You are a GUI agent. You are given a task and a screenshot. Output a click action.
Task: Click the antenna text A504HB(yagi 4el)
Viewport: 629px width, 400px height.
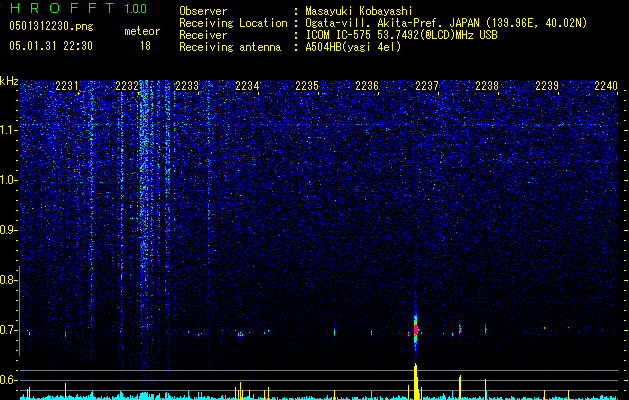point(353,47)
